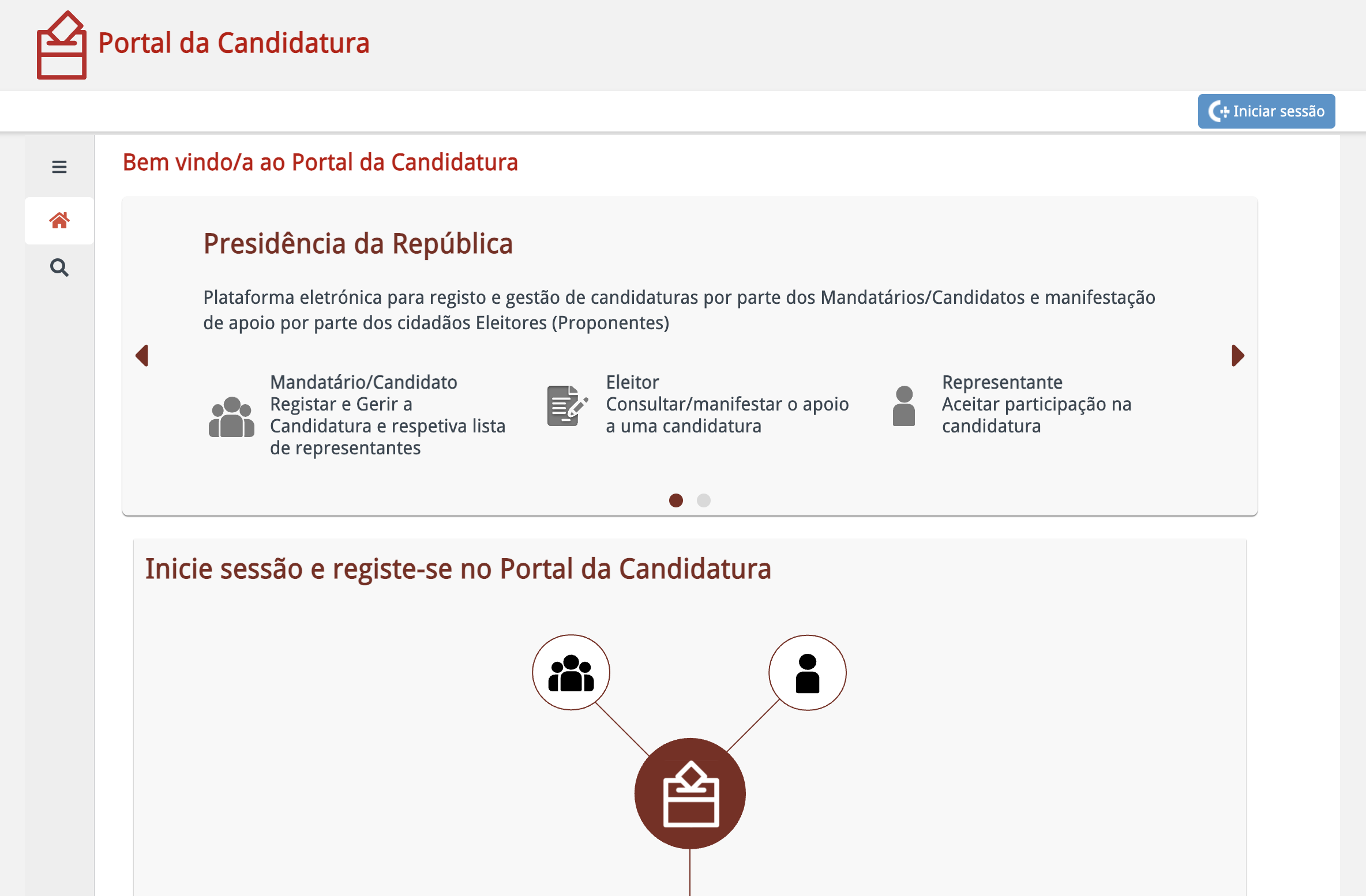Open the hamburger menu in sidebar

coord(59,167)
